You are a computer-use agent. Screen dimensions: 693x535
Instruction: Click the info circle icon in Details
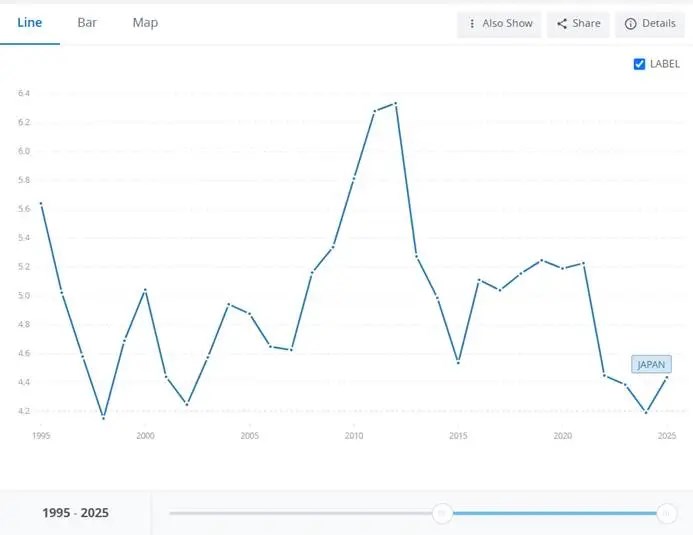[x=630, y=23]
